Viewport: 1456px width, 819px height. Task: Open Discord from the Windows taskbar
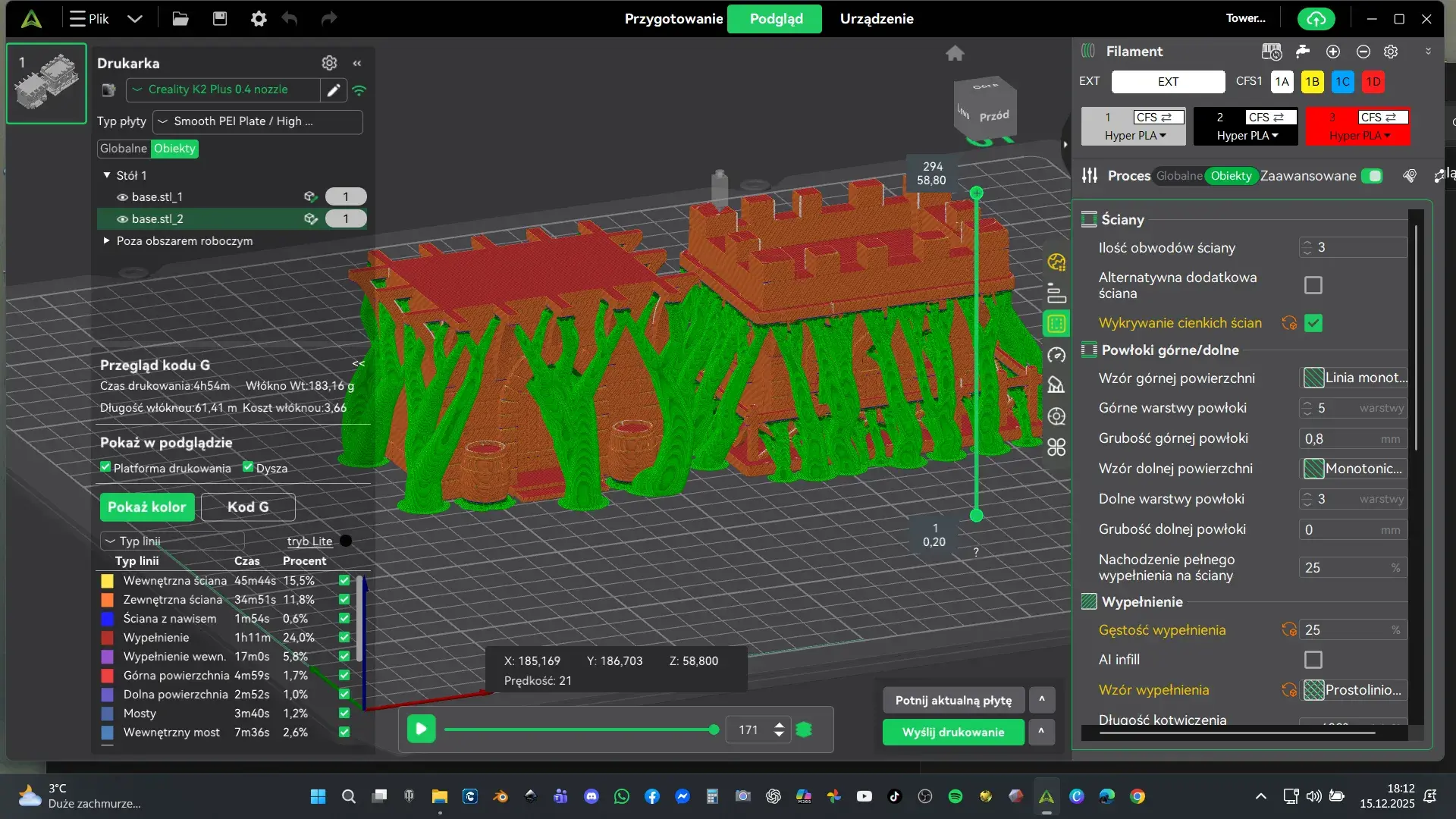591,796
